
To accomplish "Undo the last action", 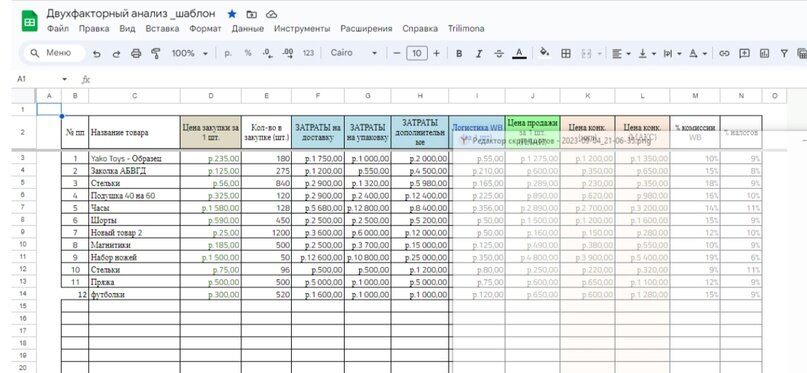I will (x=97, y=54).
